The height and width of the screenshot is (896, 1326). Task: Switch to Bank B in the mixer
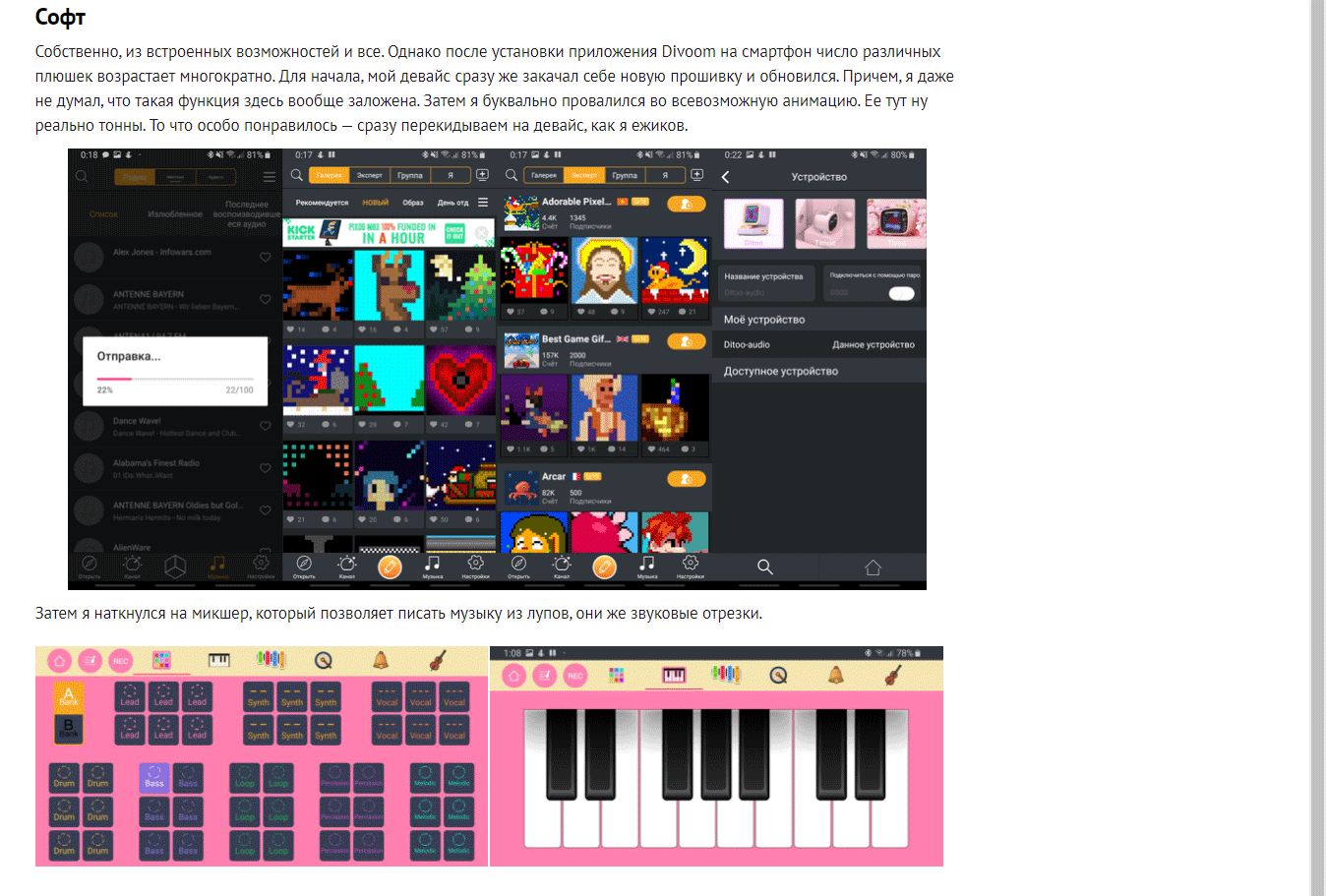pyautogui.click(x=69, y=729)
